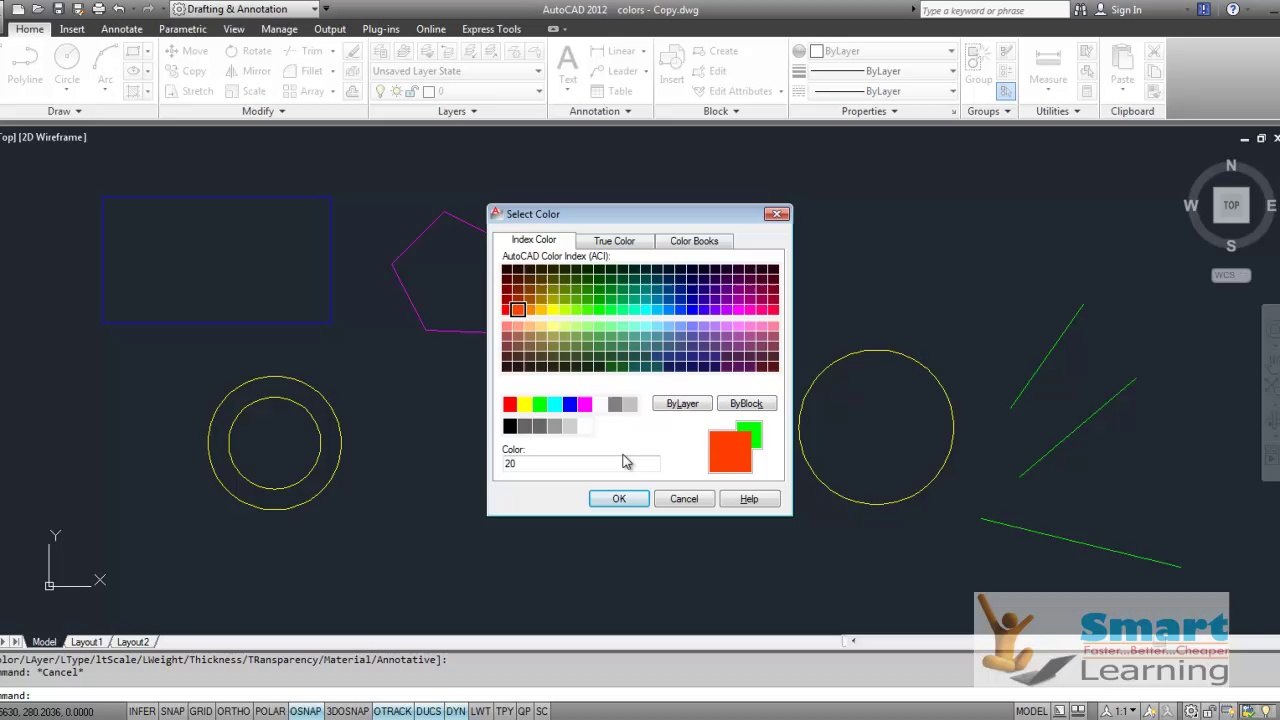
Task: Switch to the Color Books tab
Action: [x=694, y=241]
